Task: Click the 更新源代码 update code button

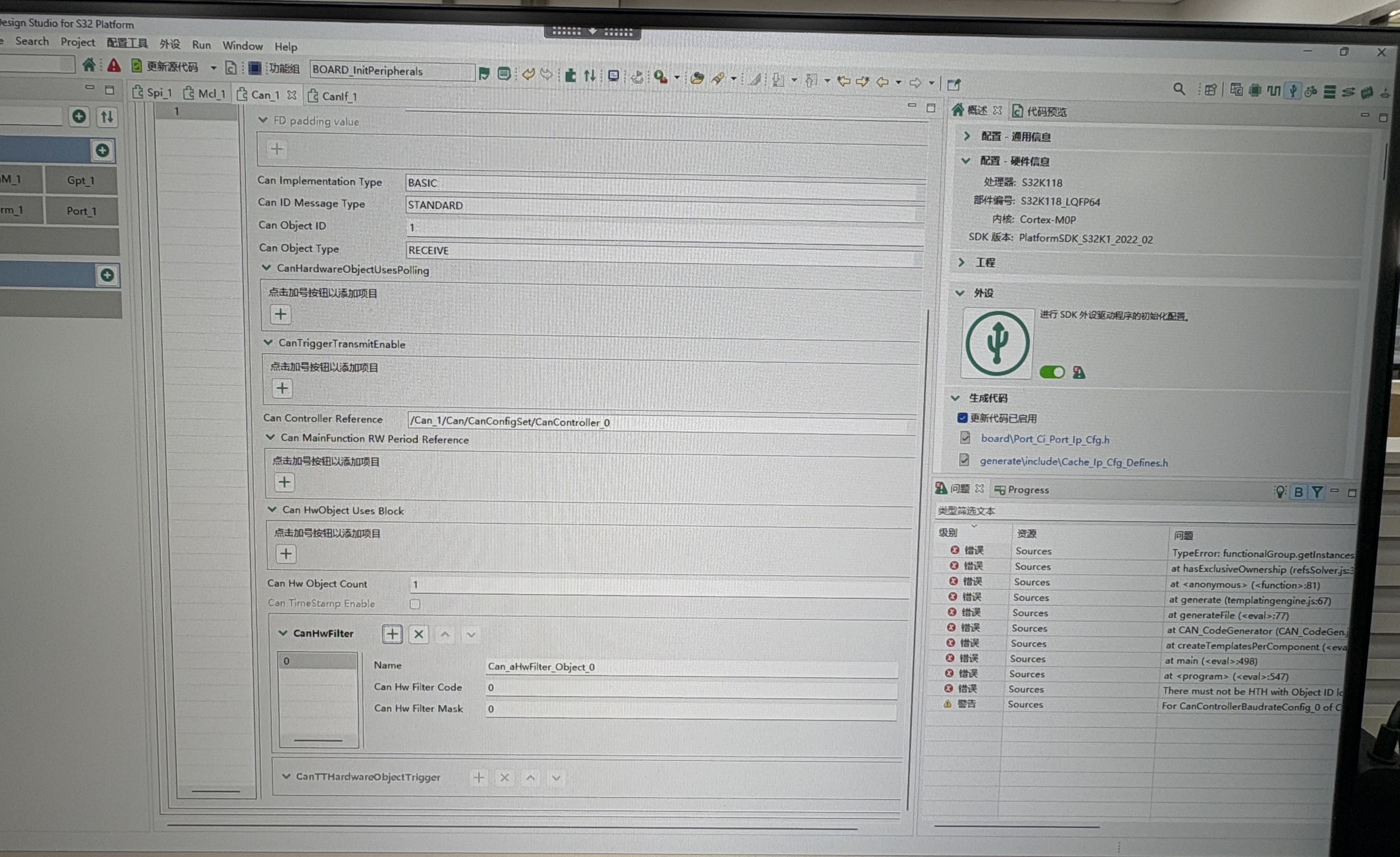Action: 165,66
